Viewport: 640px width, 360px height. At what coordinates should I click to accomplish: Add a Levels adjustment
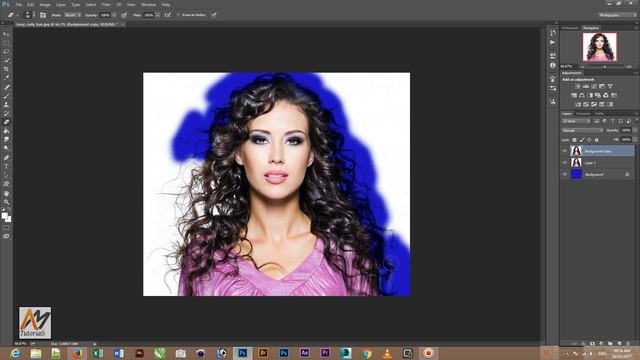coord(586,87)
